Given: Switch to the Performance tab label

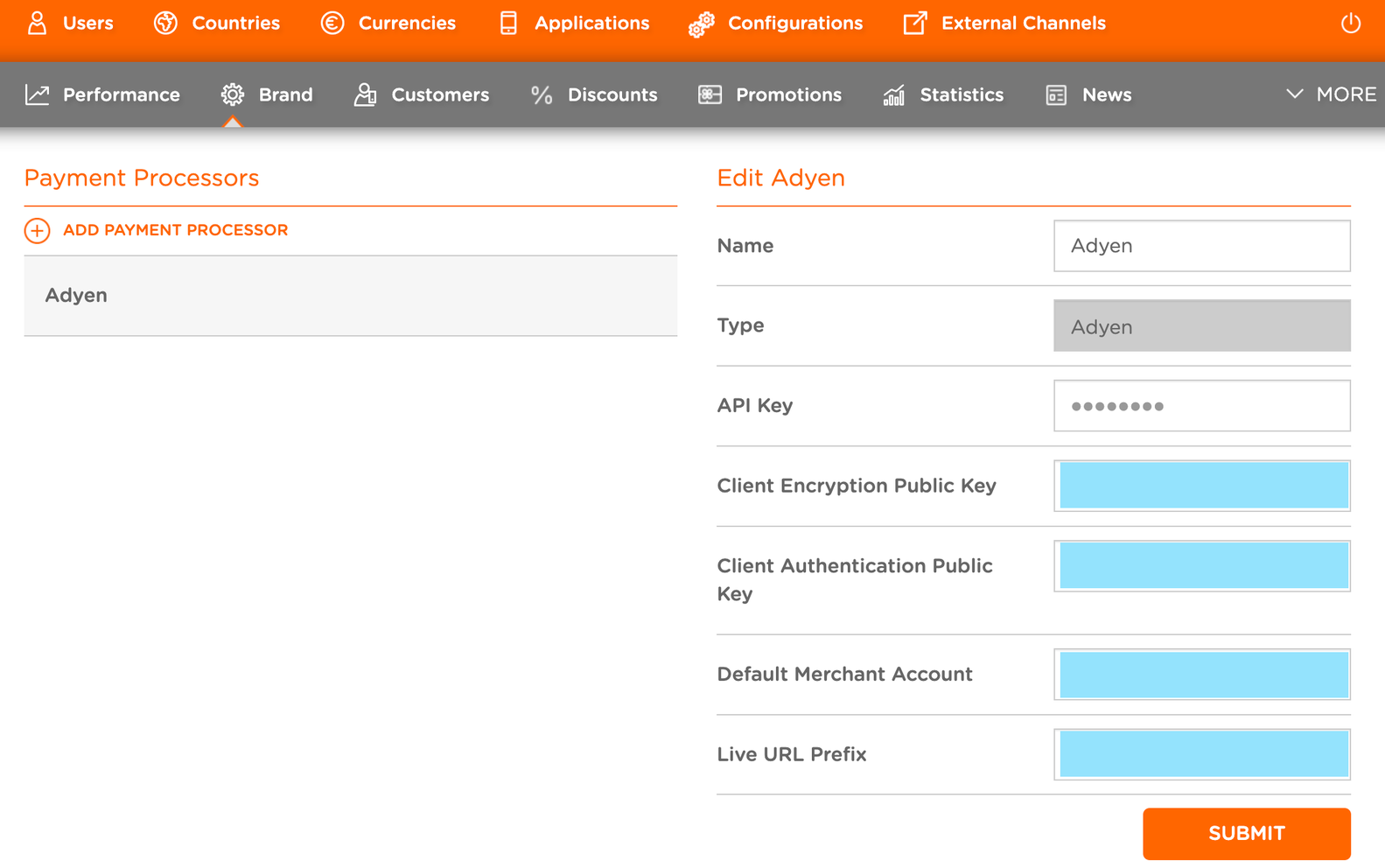Looking at the screenshot, I should coord(122,94).
